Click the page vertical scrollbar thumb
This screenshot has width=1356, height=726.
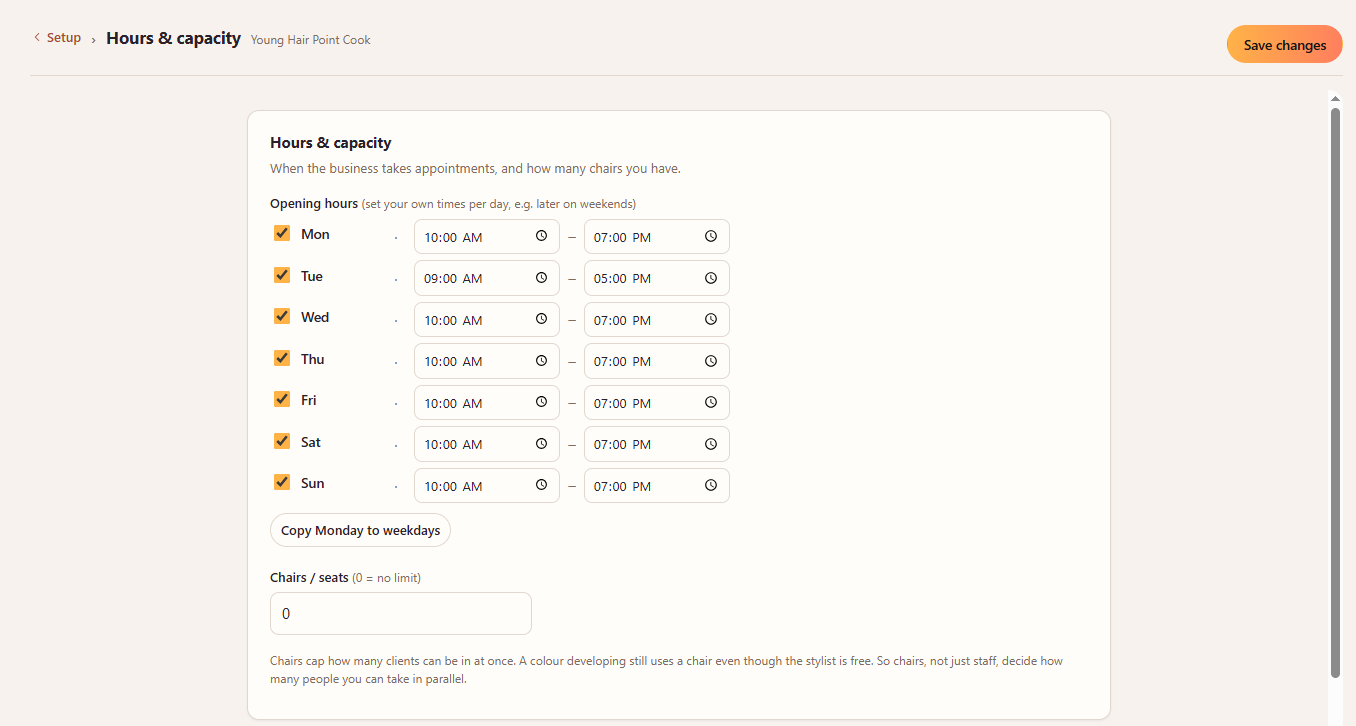pyautogui.click(x=1335, y=393)
